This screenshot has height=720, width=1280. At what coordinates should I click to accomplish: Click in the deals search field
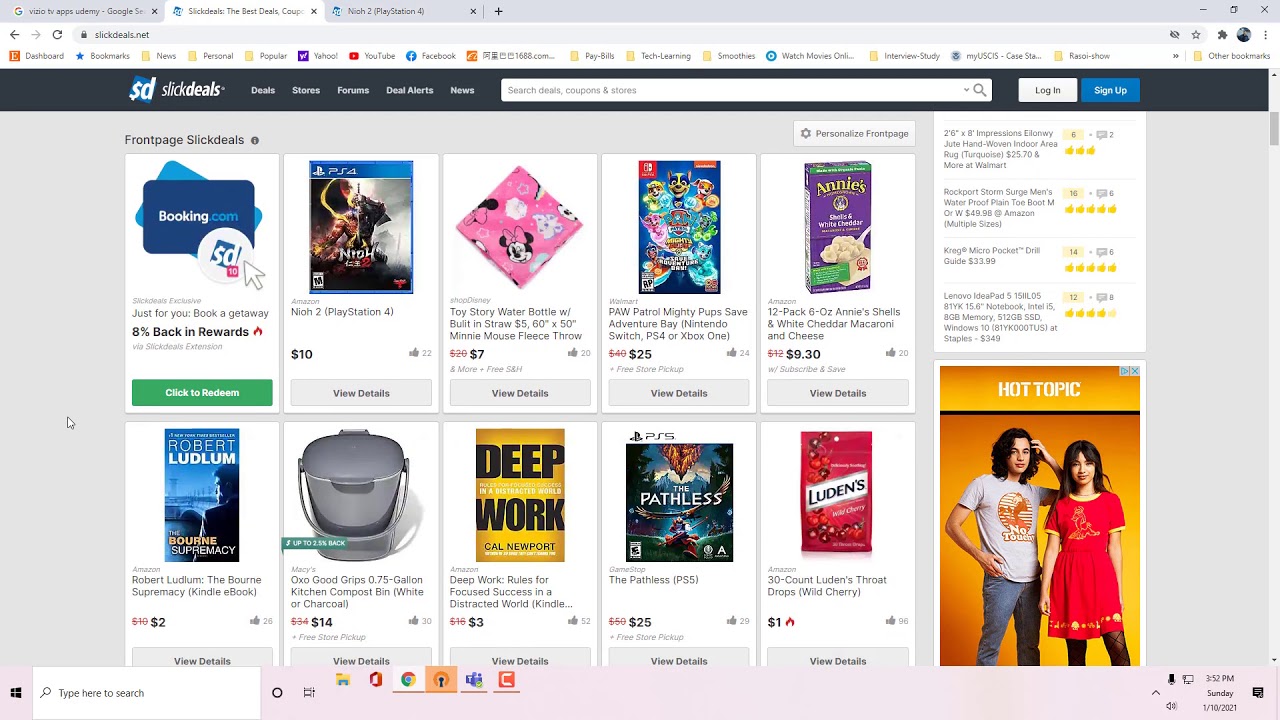tap(730, 90)
